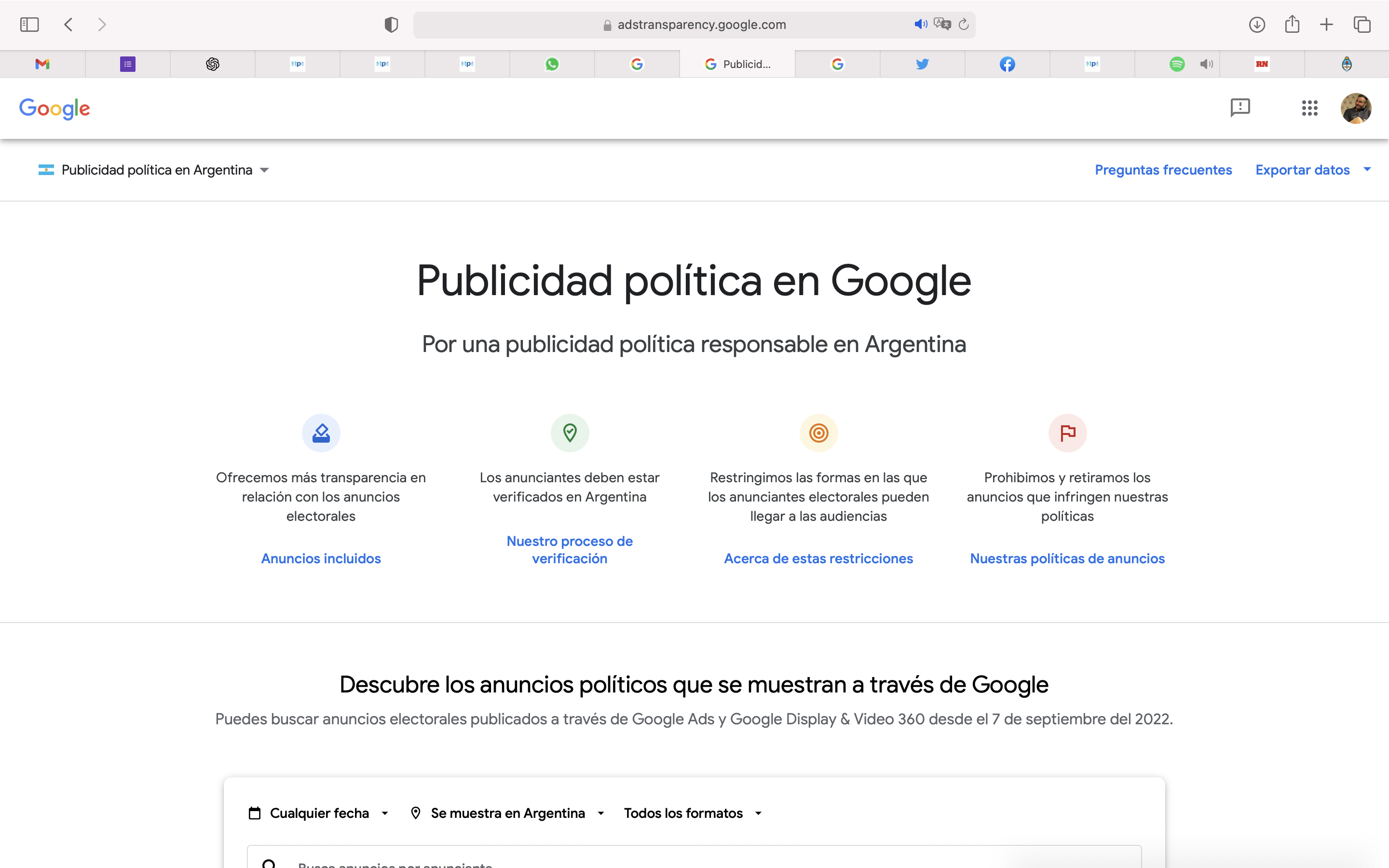Open the Cualquier fecha date dropdown
This screenshot has height=868, width=1389.
pos(319,813)
